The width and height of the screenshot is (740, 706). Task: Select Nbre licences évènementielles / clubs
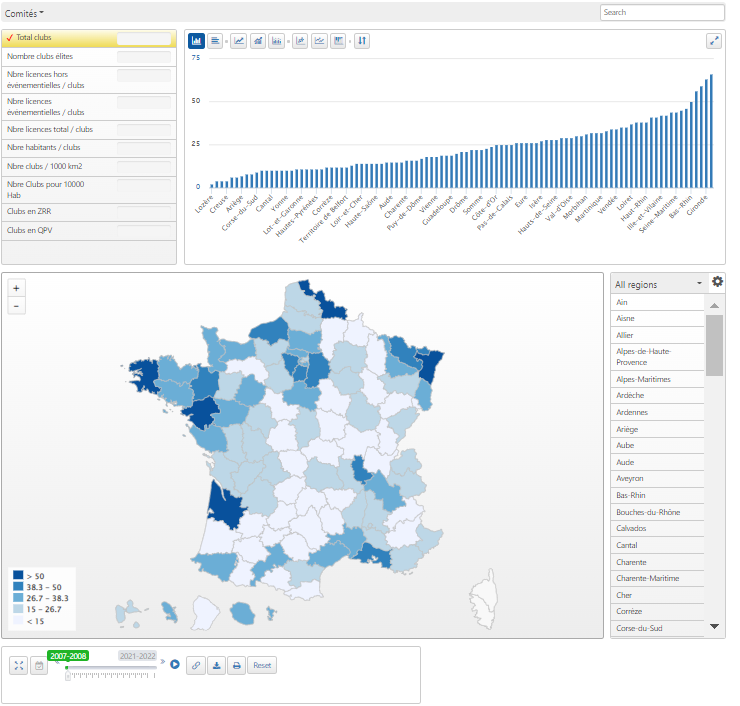(89, 107)
